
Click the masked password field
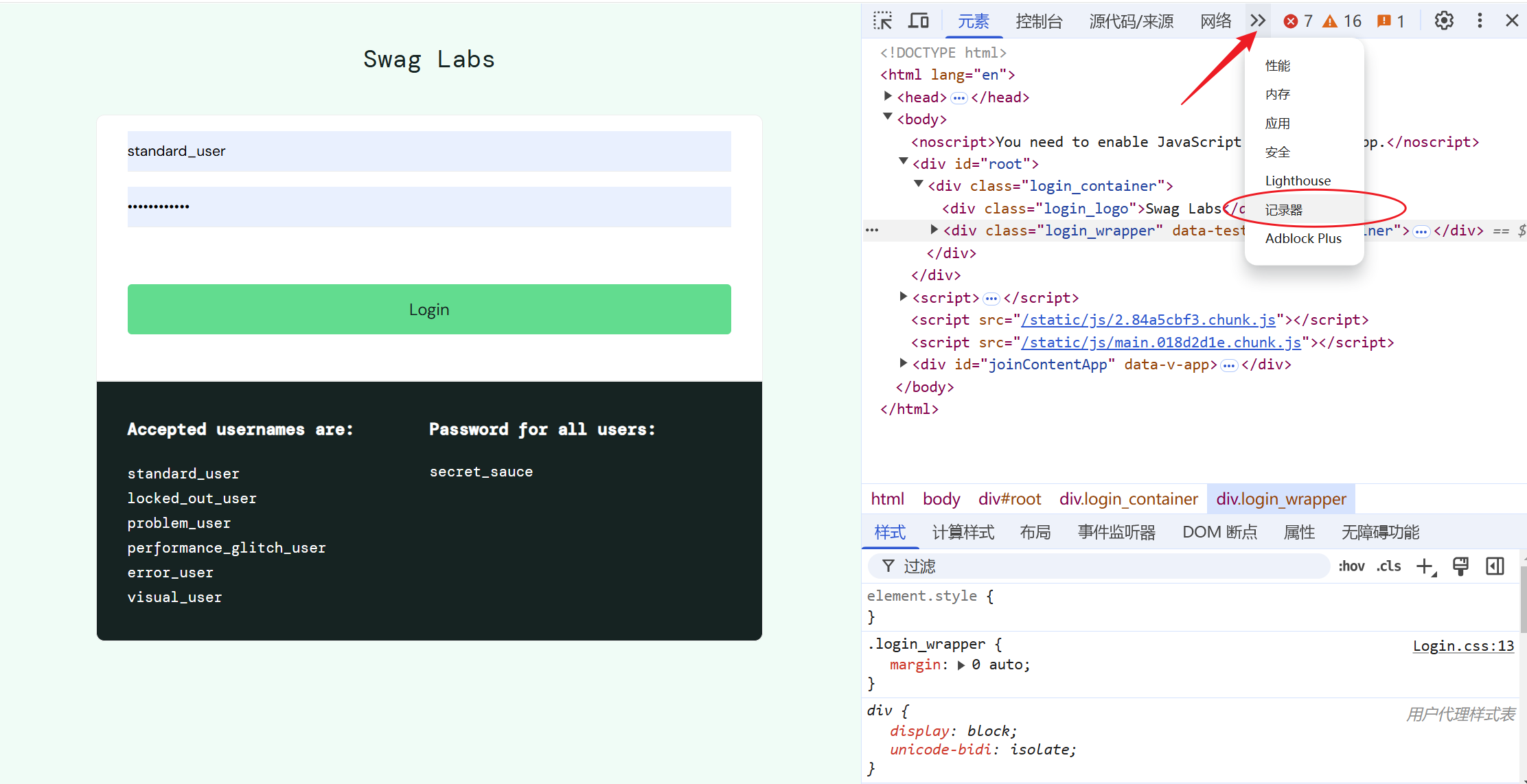pos(429,207)
